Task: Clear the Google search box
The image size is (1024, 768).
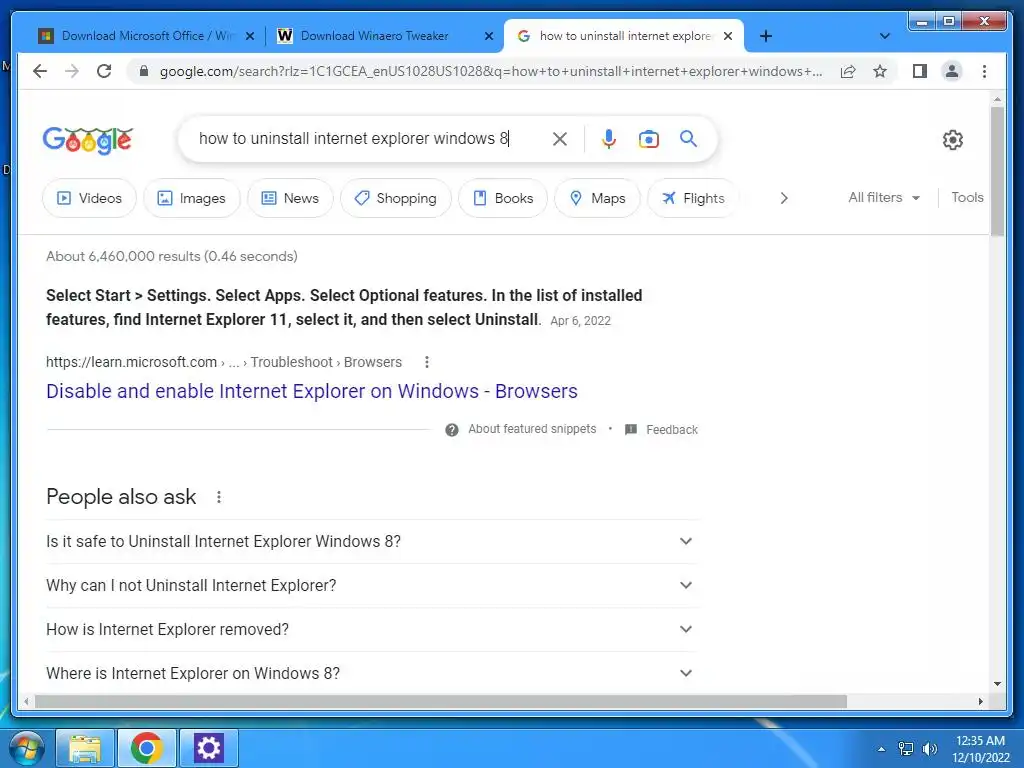Action: coord(560,138)
